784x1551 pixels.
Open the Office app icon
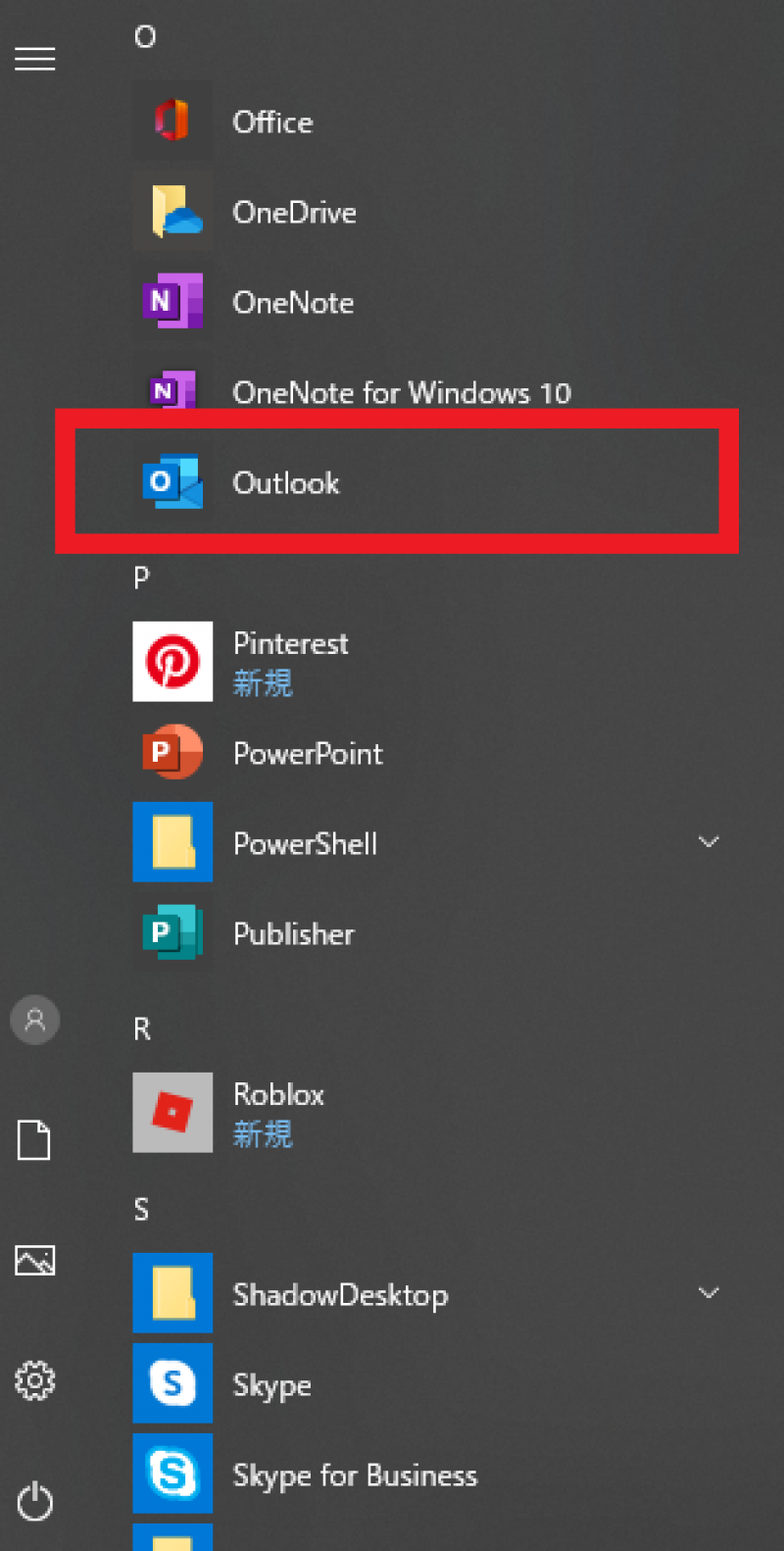(172, 122)
